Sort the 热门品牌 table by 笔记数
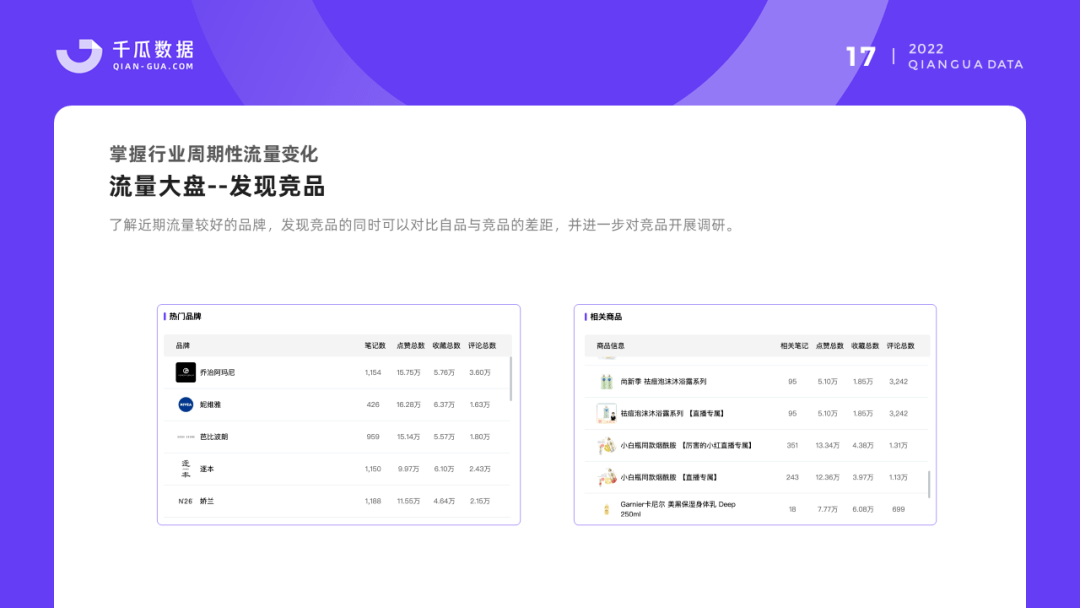The height and width of the screenshot is (608, 1080). tap(372, 345)
